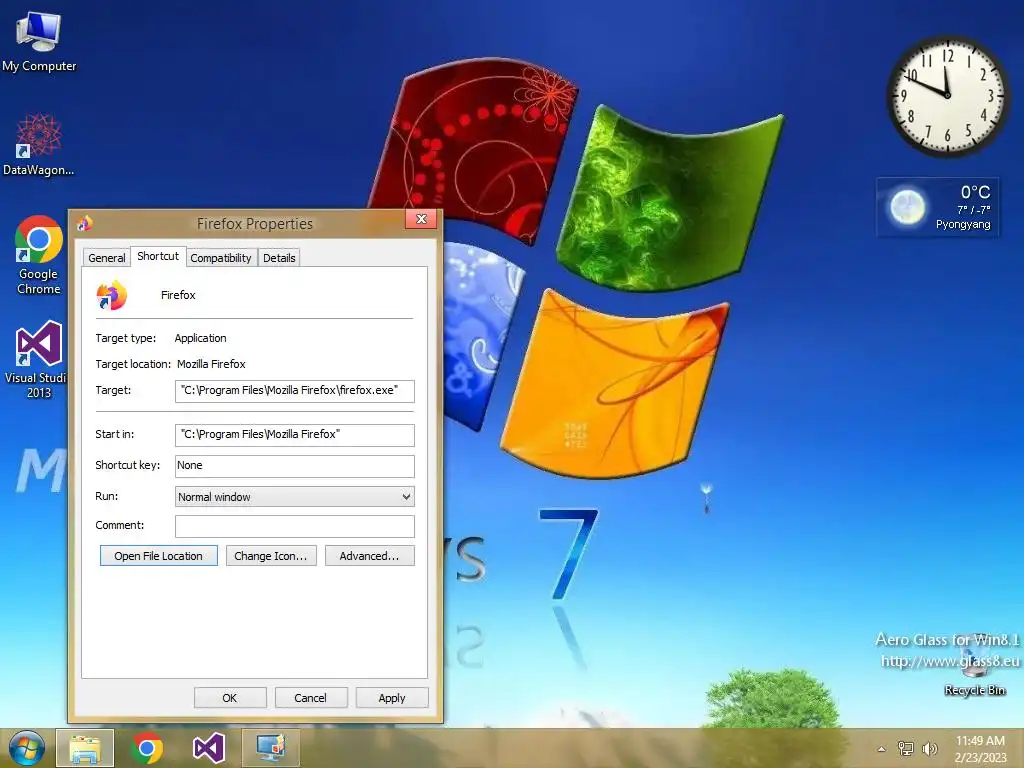This screenshot has height=768, width=1024.
Task: Select the Google Chrome desktop shortcut
Action: point(39,255)
